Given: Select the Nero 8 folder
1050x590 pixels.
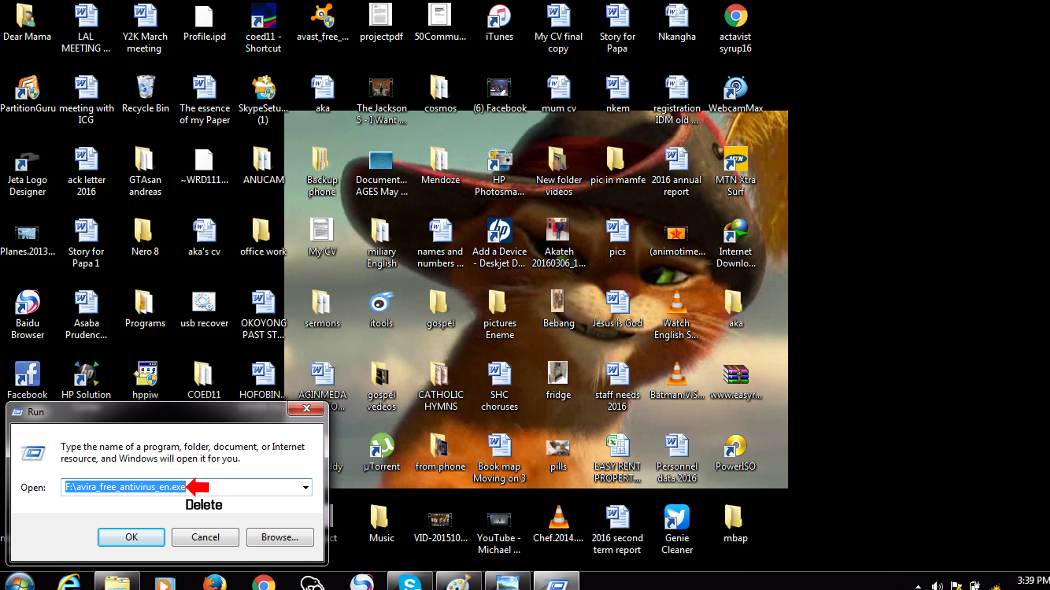Looking at the screenshot, I should [x=145, y=237].
